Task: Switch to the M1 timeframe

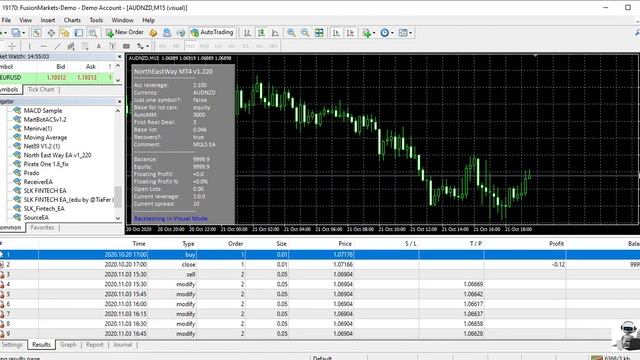Action: [162, 46]
